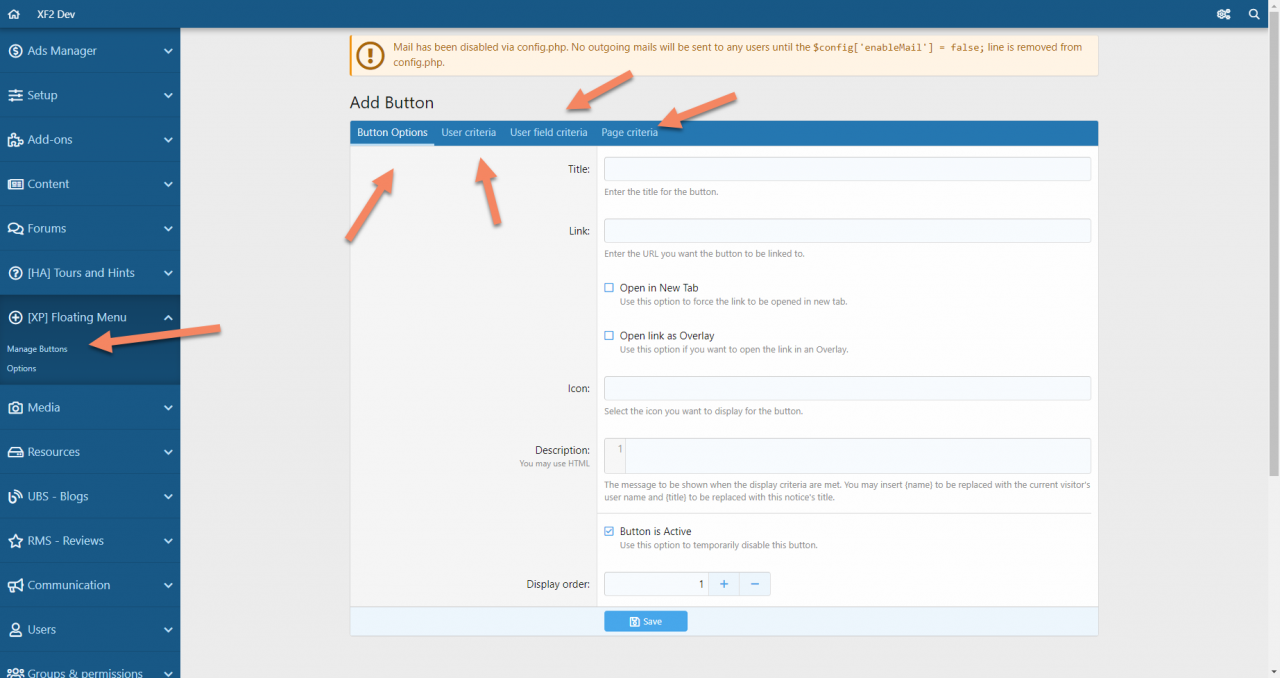
Task: Click the Media camera icon
Action: pos(16,408)
